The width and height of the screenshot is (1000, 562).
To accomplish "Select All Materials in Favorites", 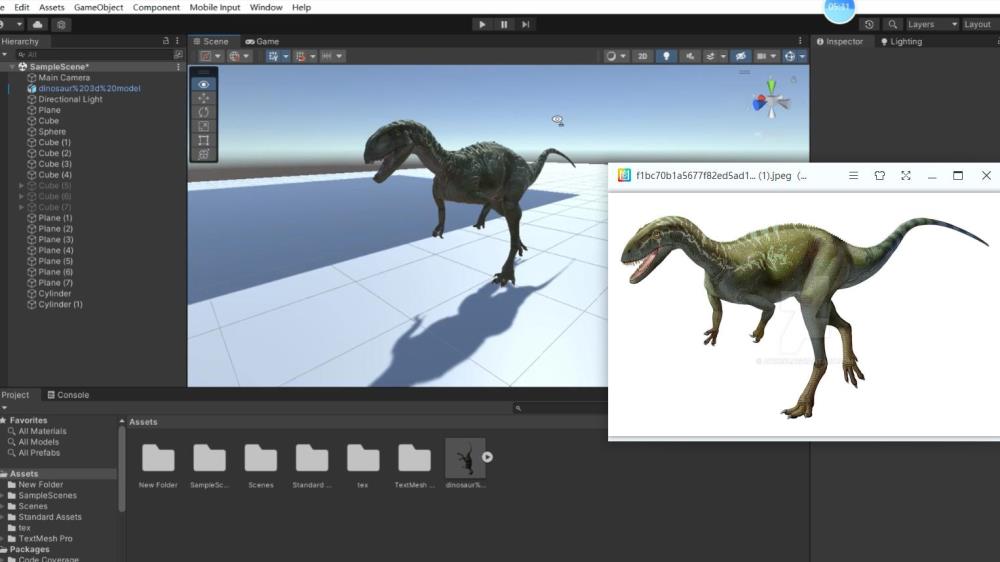I will click(42, 431).
